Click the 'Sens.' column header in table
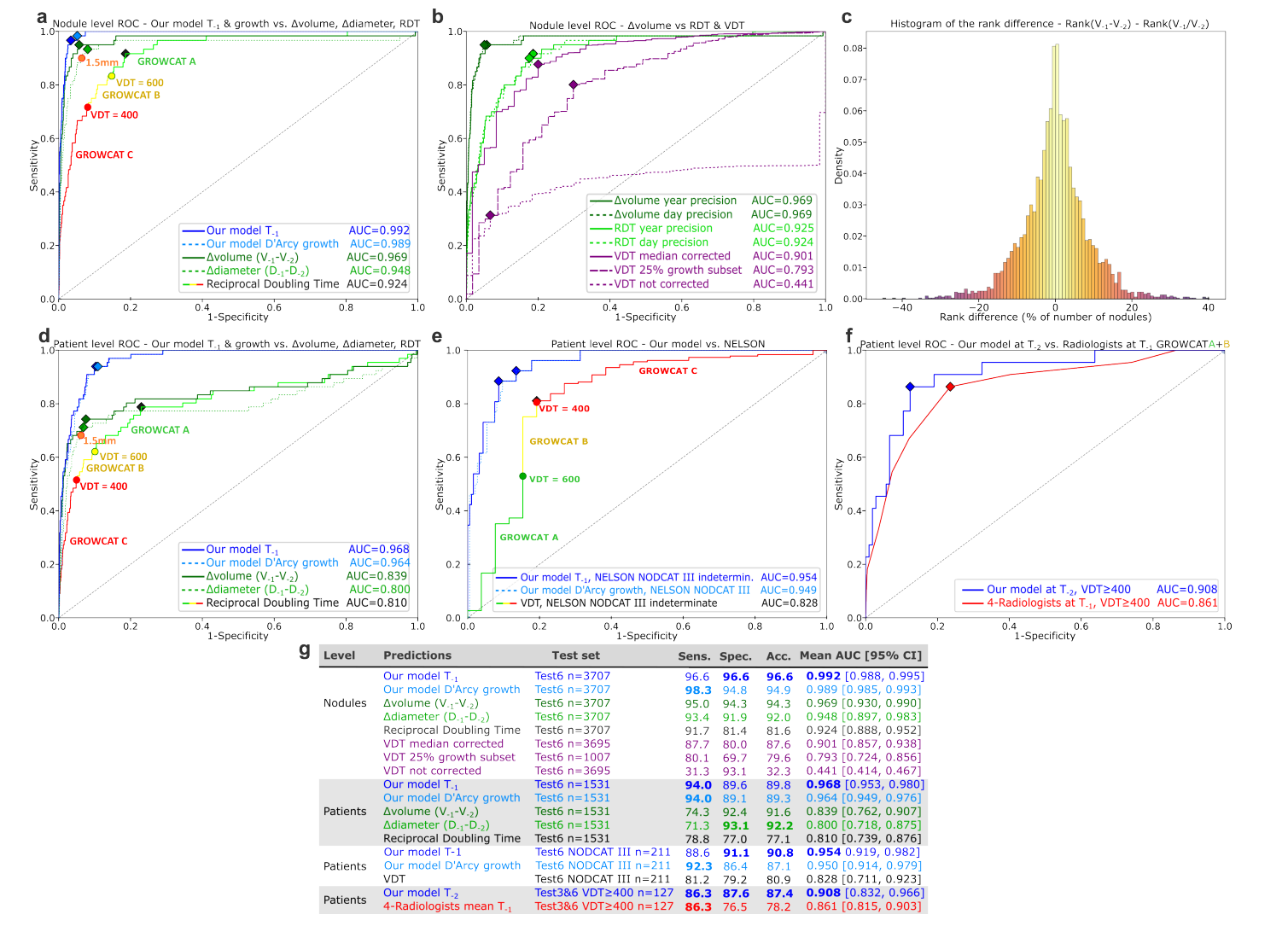Viewport: 1288px width, 932px height. pyautogui.click(x=694, y=656)
